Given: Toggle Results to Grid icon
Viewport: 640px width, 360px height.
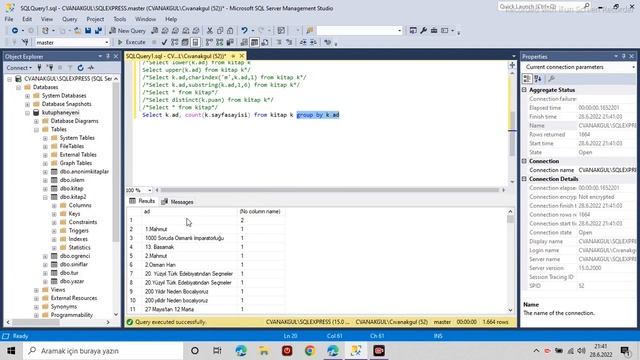Looking at the screenshot, I should tap(254, 42).
